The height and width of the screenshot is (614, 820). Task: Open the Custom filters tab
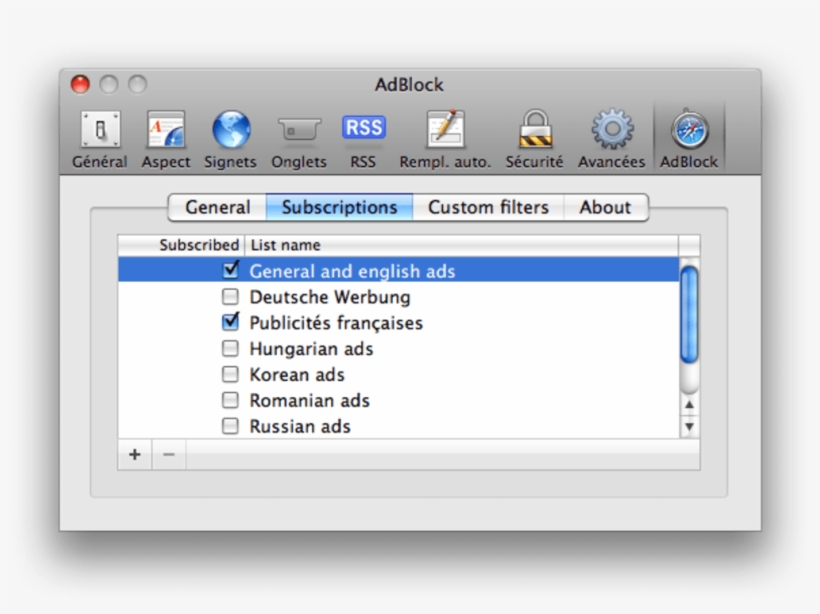(x=489, y=207)
